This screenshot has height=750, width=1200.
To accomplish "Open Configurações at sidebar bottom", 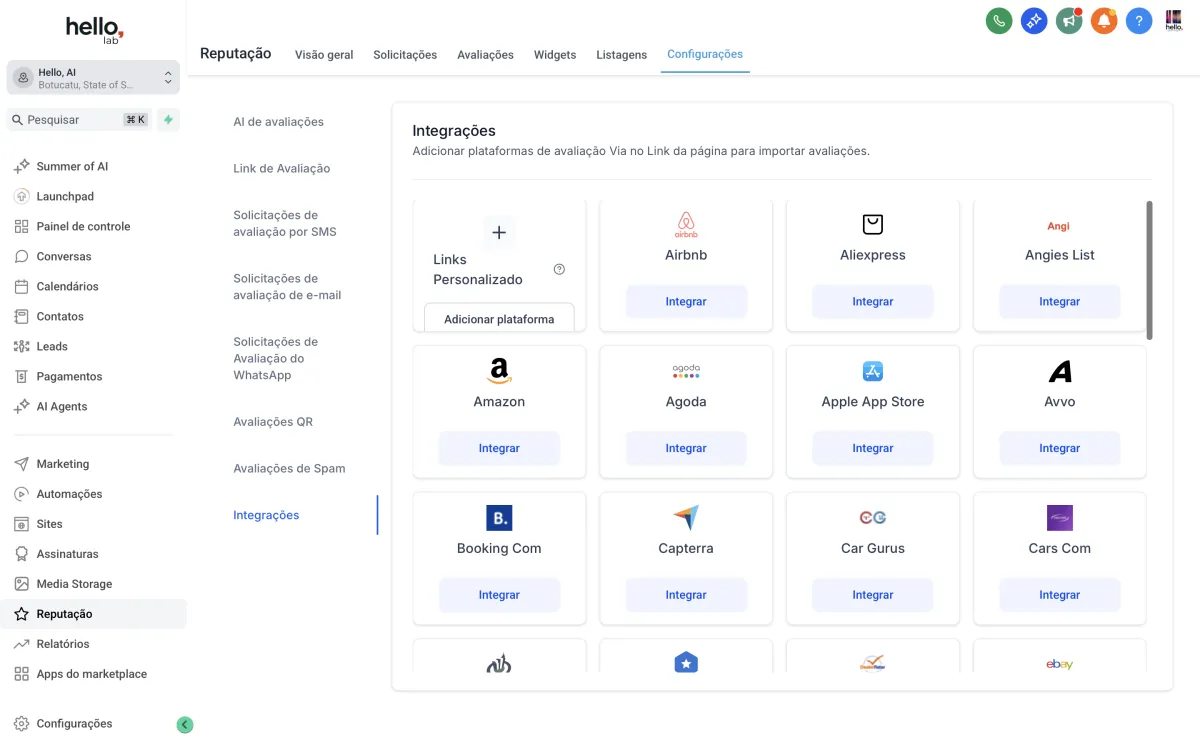I will tap(74, 724).
